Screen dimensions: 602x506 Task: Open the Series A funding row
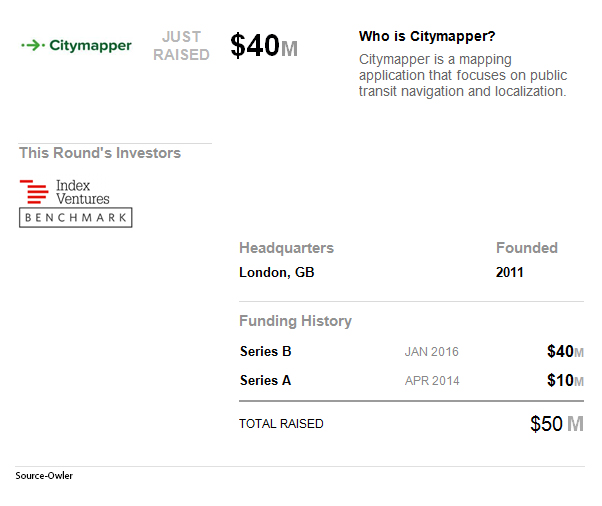412,380
